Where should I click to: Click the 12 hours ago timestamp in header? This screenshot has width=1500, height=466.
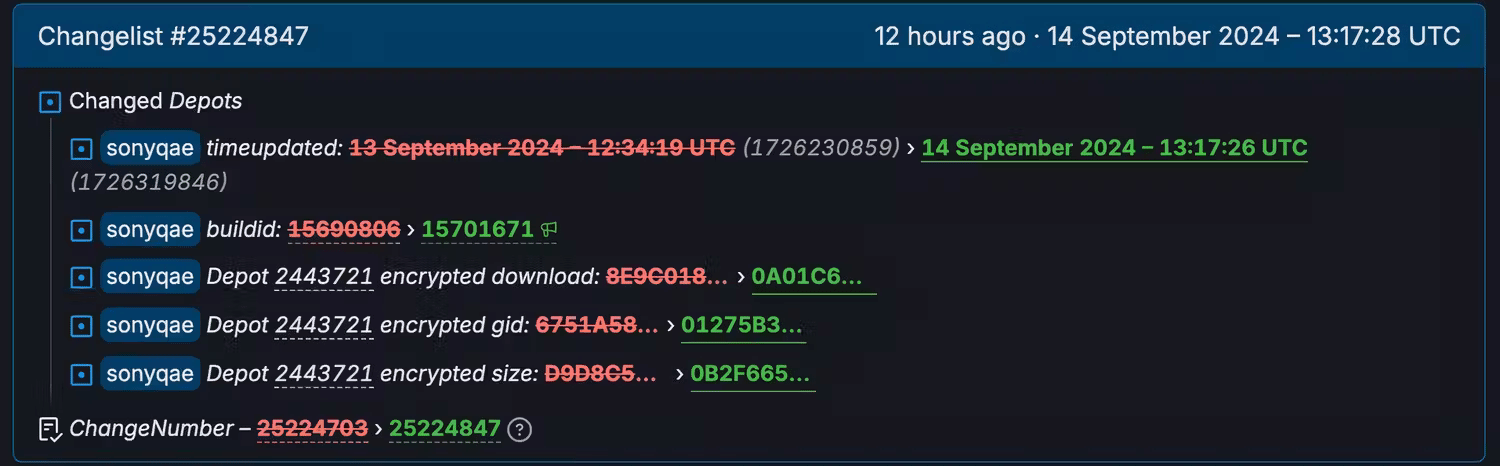(x=949, y=37)
